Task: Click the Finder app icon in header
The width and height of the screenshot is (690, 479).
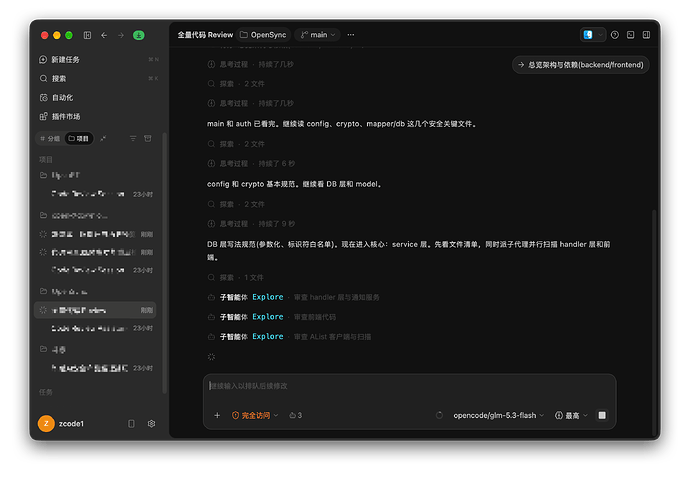Action: click(x=588, y=35)
